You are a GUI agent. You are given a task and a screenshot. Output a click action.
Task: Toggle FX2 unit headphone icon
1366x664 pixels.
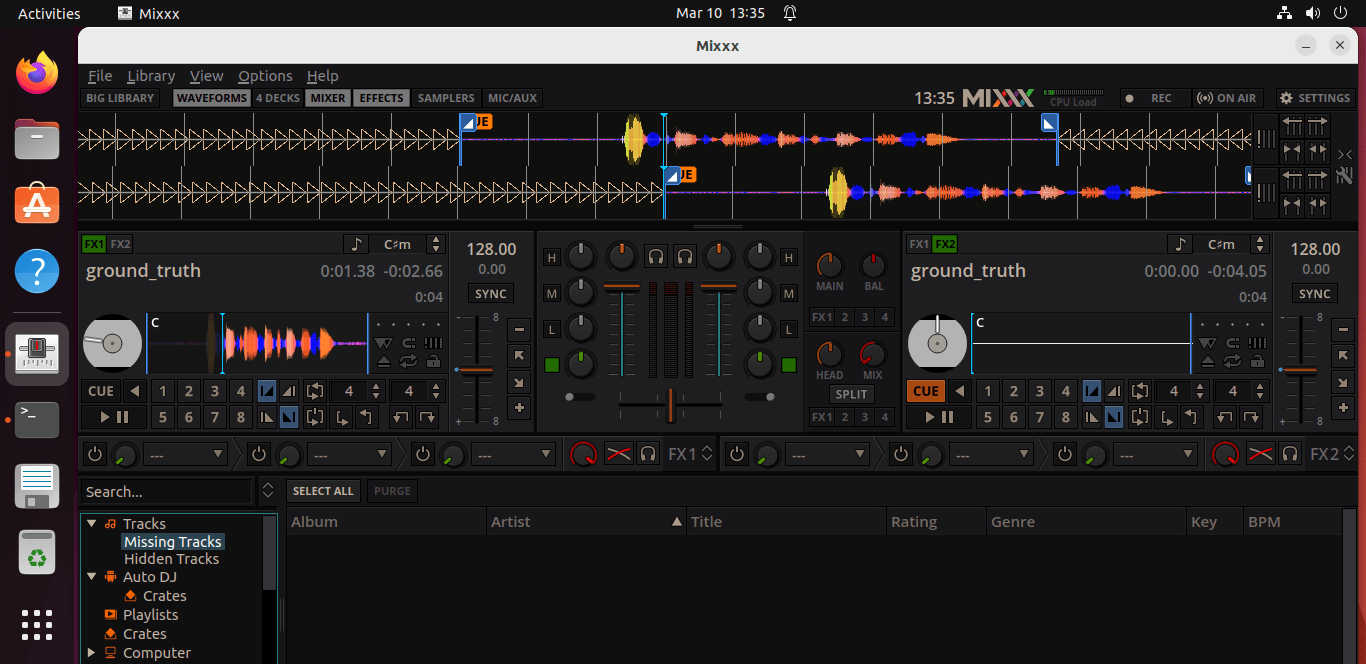(1291, 454)
